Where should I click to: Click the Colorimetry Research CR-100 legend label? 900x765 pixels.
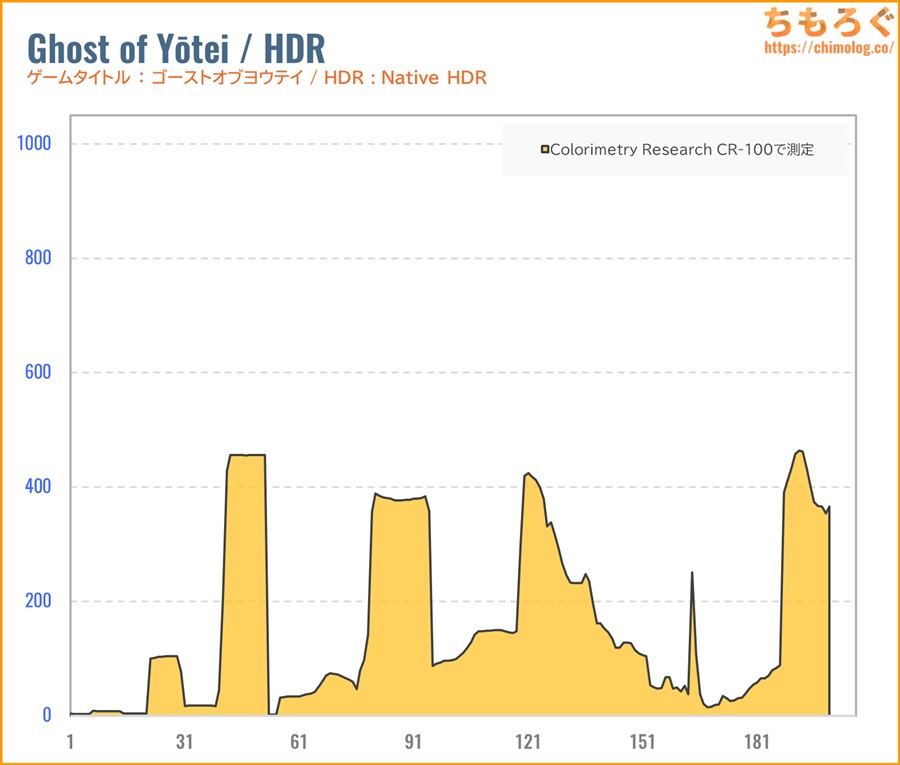(683, 150)
